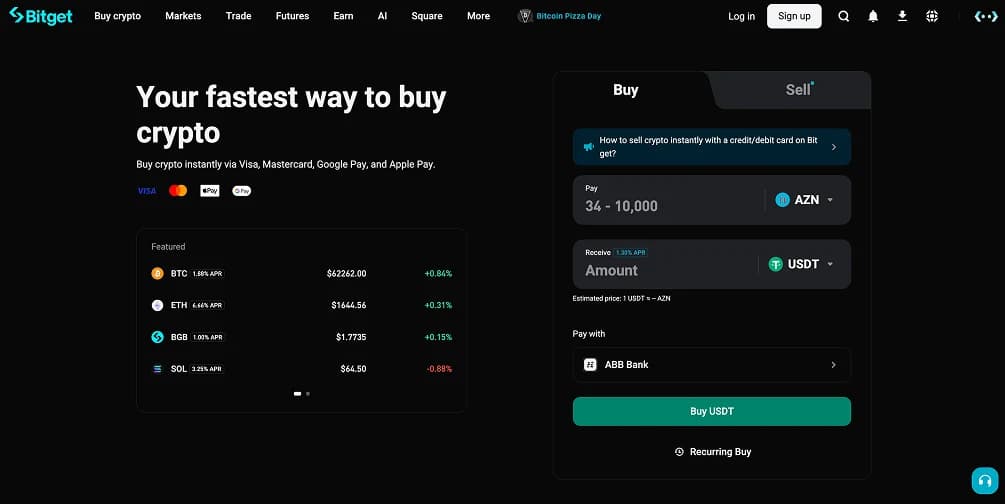Image resolution: width=1005 pixels, height=504 pixels.
Task: Open the how to sell crypto announcement
Action: pyautogui.click(x=711, y=147)
